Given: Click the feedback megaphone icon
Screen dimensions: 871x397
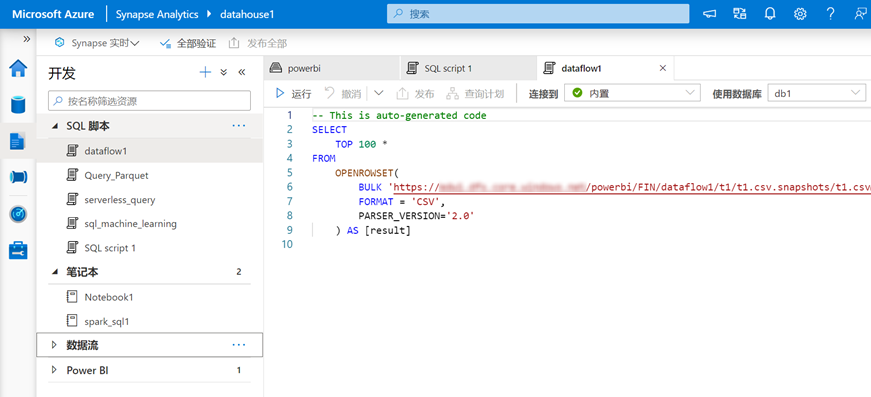Looking at the screenshot, I should point(709,14).
